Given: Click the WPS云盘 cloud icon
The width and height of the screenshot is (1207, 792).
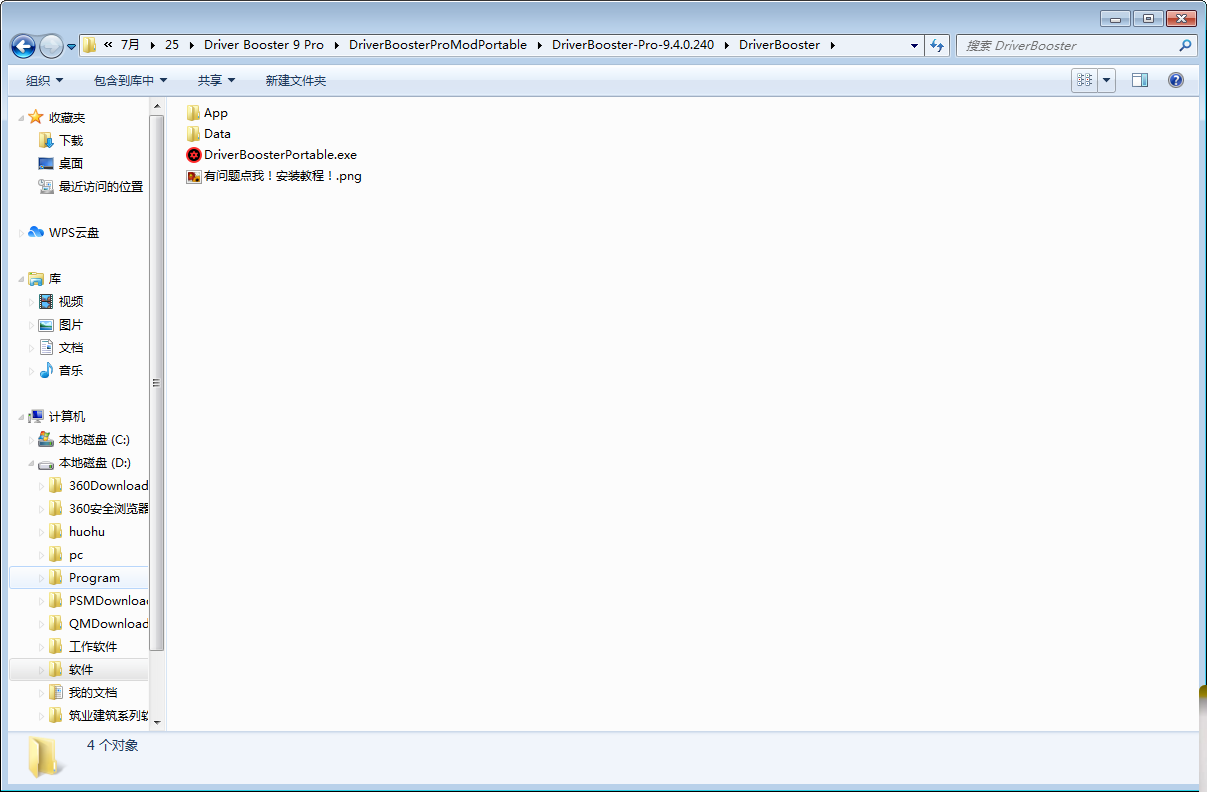Looking at the screenshot, I should [x=36, y=232].
